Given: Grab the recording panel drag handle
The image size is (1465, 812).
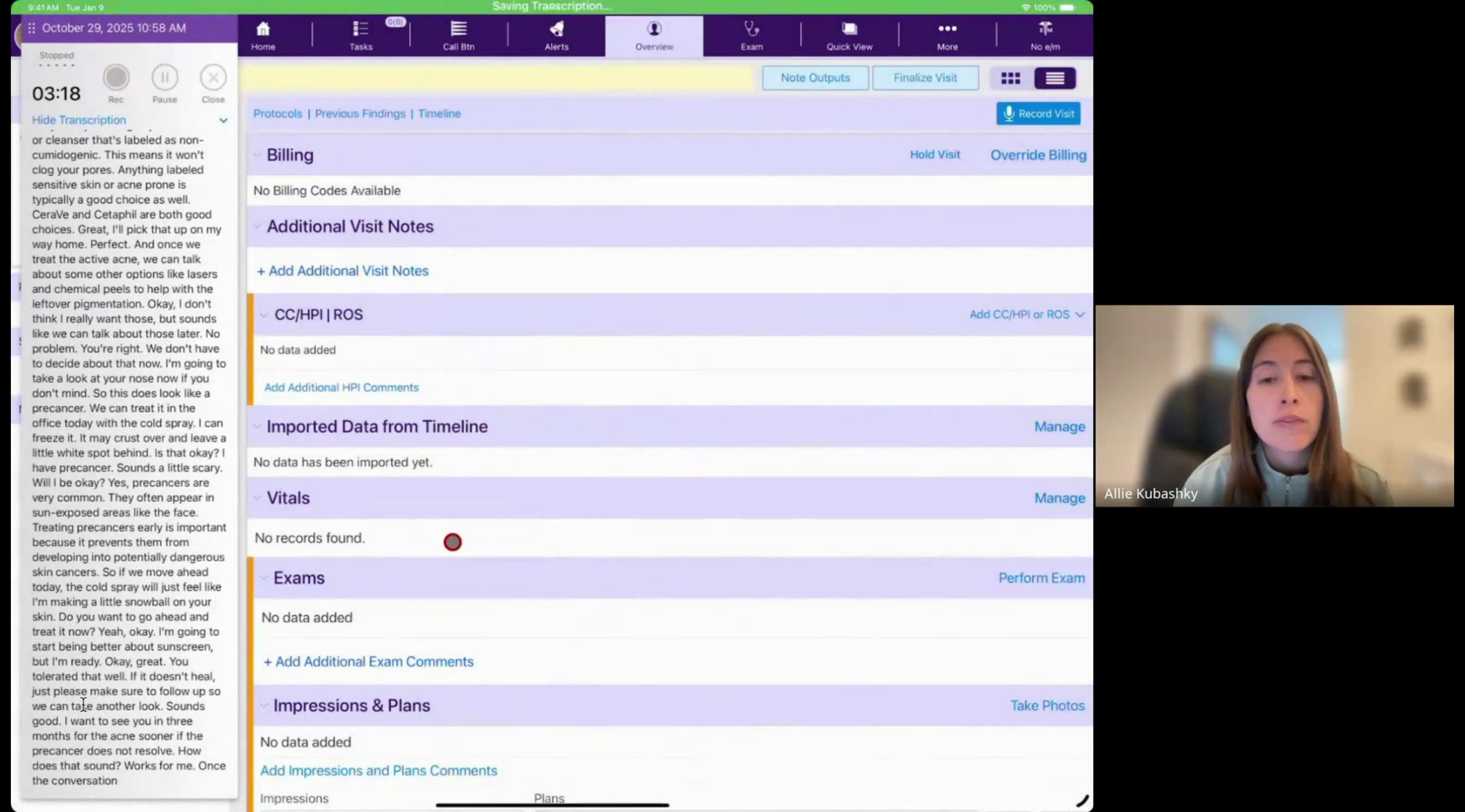Looking at the screenshot, I should (32, 28).
